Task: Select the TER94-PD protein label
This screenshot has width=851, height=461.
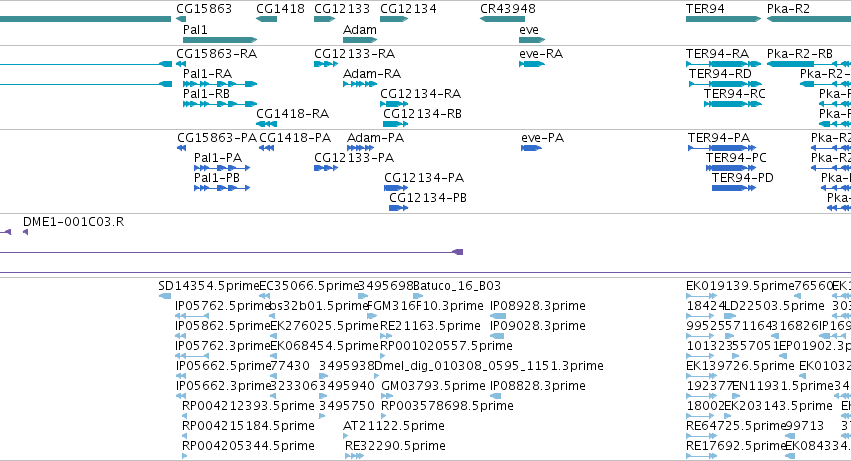Action: [743, 178]
